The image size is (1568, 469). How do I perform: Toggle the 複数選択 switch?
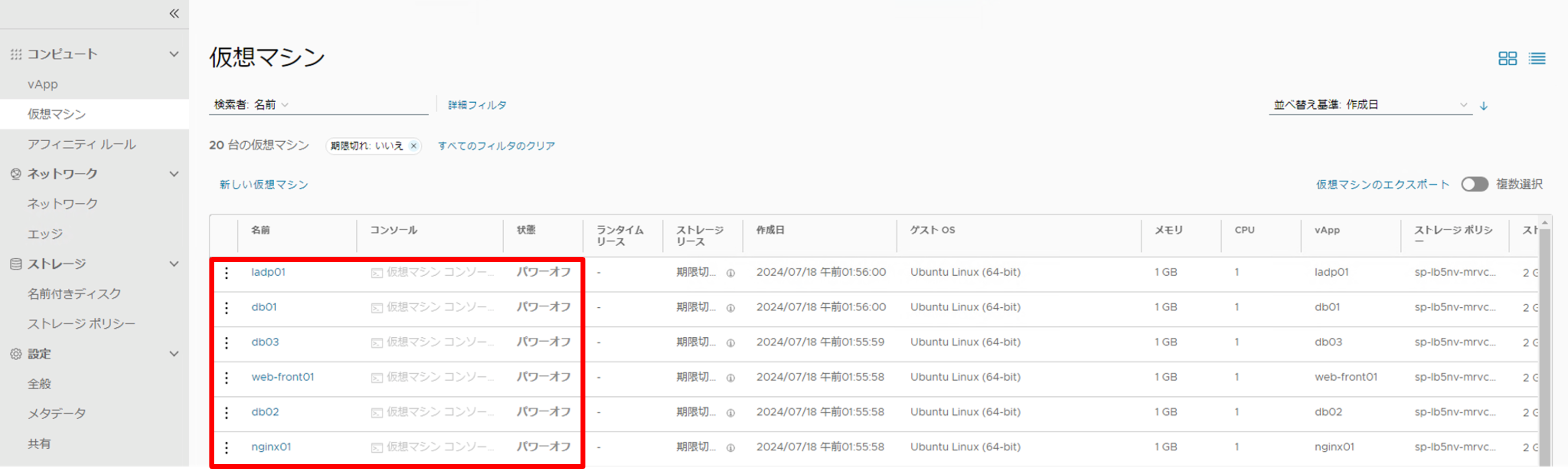coord(1474,184)
